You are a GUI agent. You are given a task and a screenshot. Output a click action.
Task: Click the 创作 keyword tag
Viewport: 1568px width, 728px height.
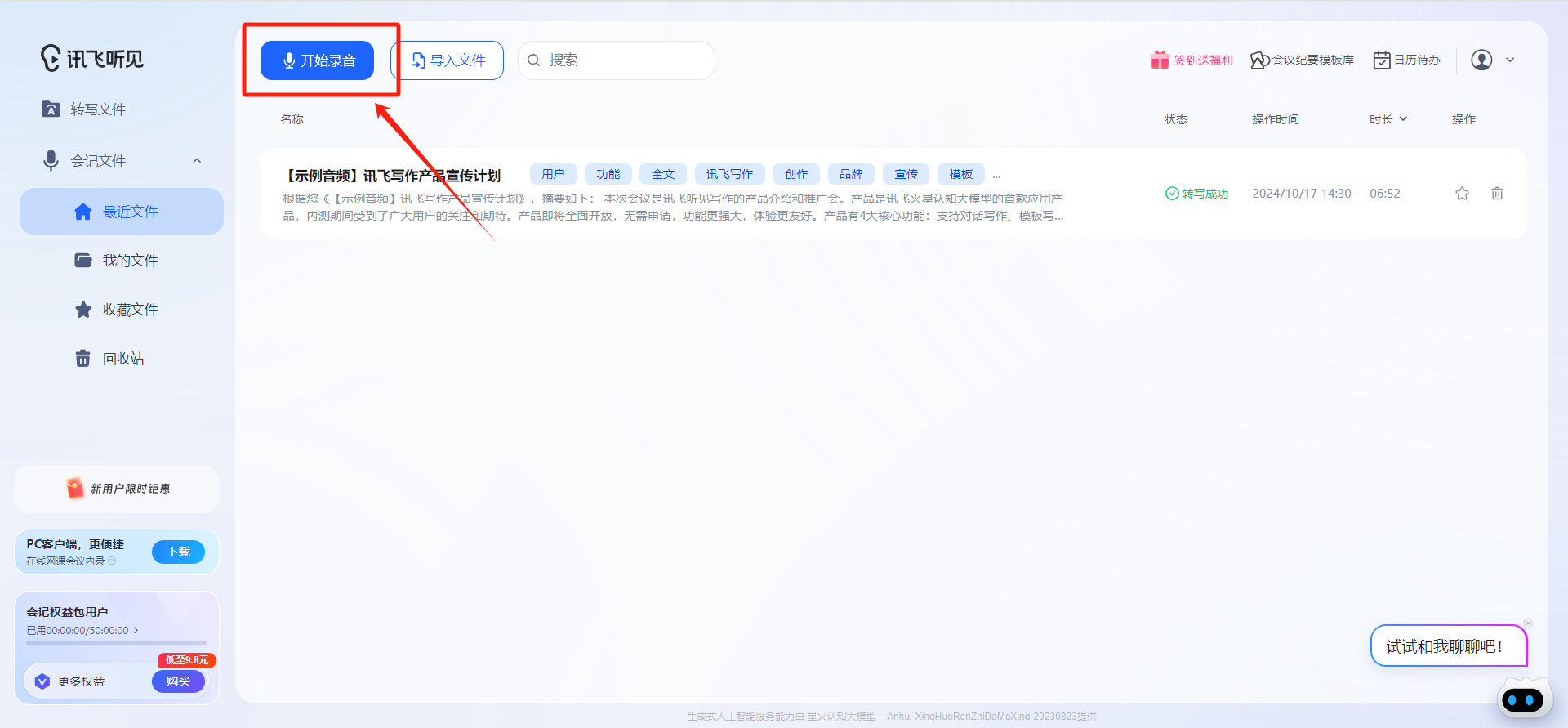coord(796,174)
